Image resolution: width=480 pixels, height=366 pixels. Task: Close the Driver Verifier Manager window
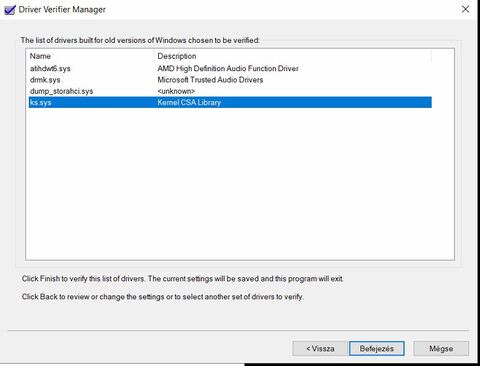465,9
